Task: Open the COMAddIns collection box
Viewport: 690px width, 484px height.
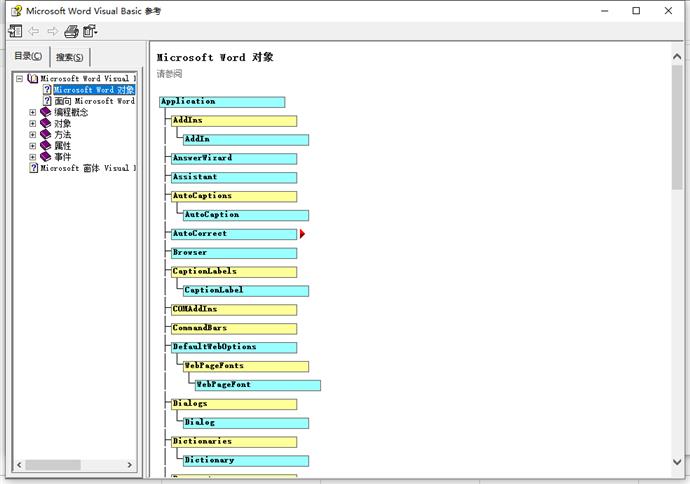Action: click(234, 310)
